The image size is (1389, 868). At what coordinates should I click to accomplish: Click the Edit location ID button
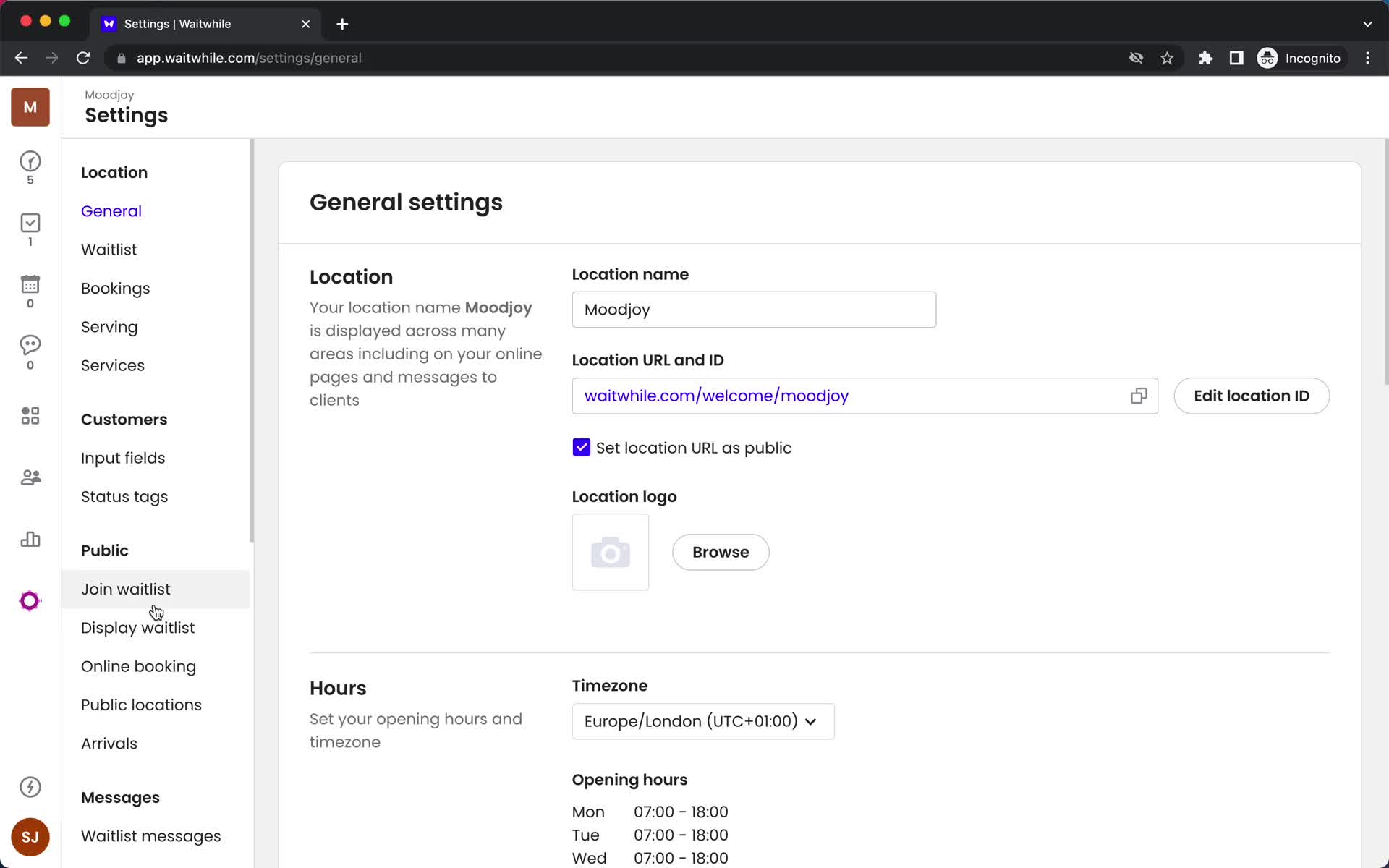tap(1251, 395)
